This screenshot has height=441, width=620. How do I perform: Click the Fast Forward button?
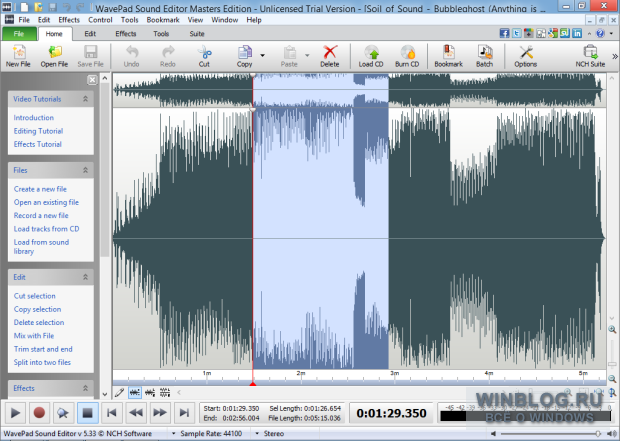pyautogui.click(x=160, y=413)
